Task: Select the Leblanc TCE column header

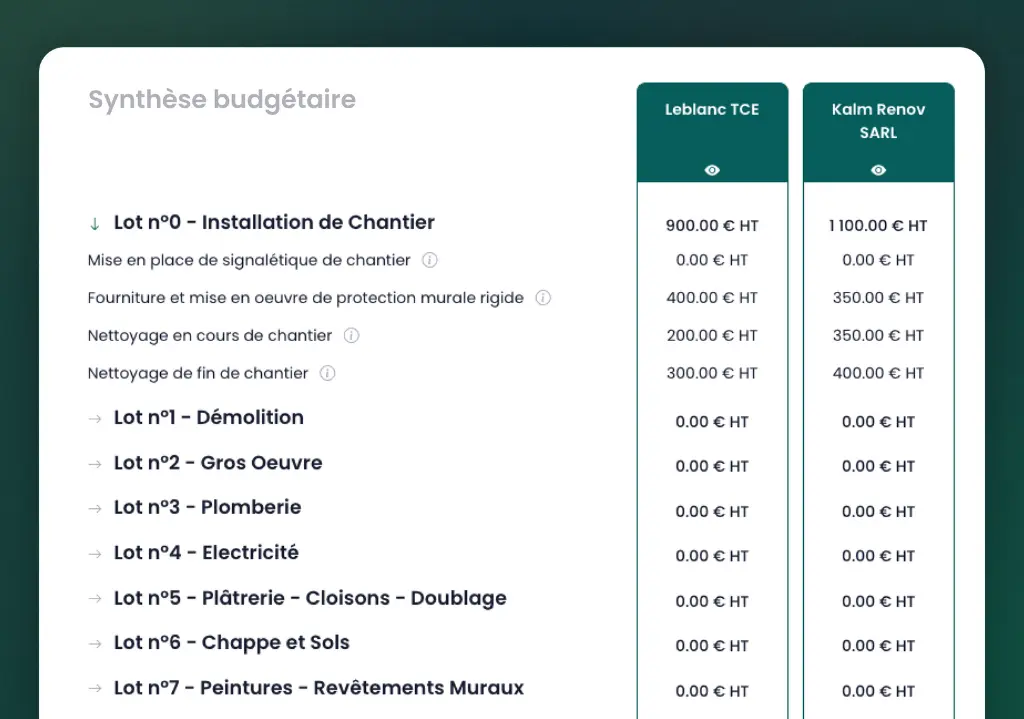Action: [712, 110]
